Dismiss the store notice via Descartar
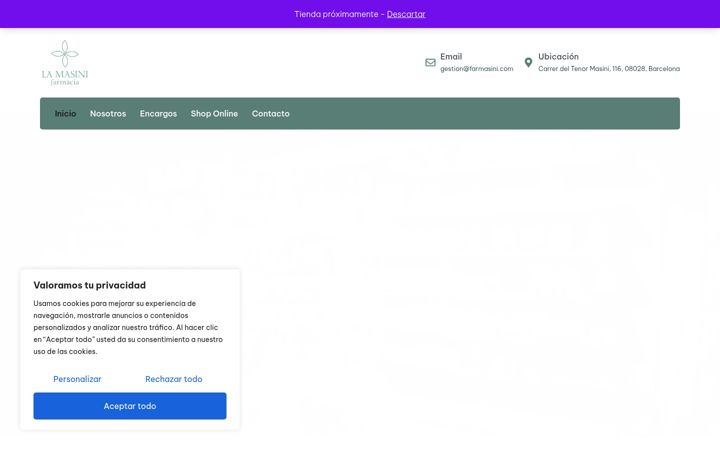The width and height of the screenshot is (720, 450). pos(406,14)
